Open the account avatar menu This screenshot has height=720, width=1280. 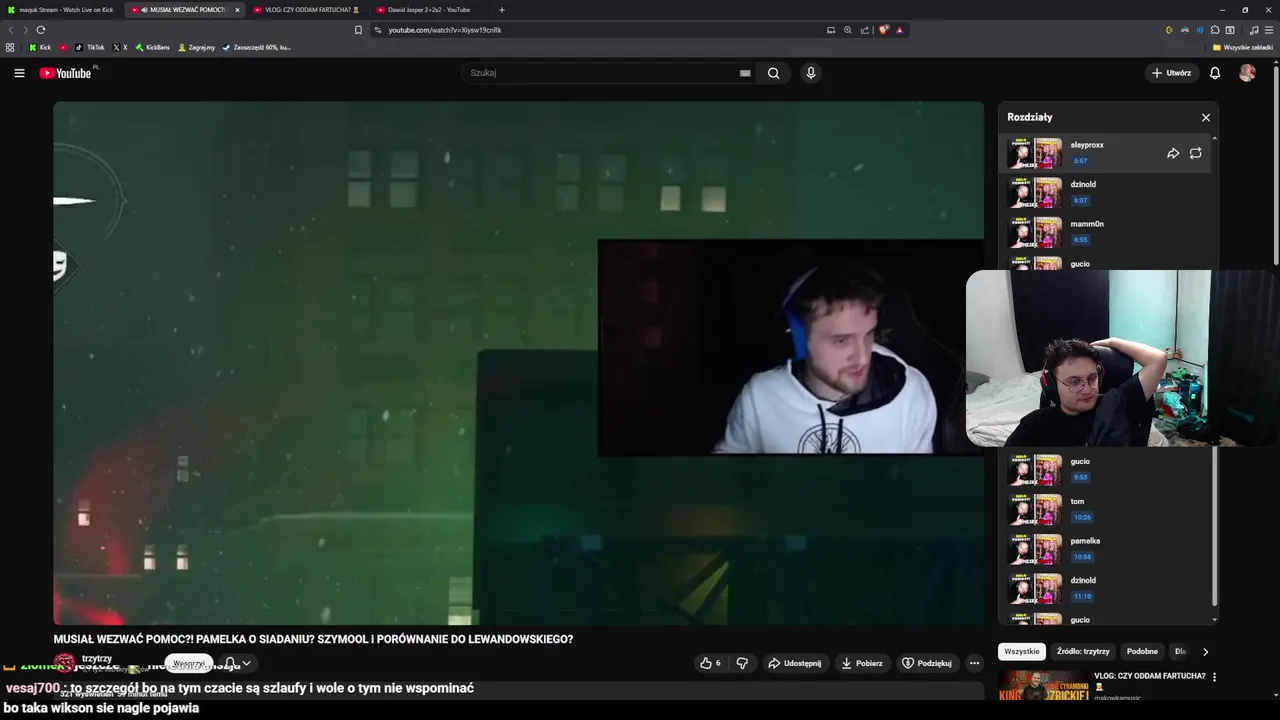1247,73
